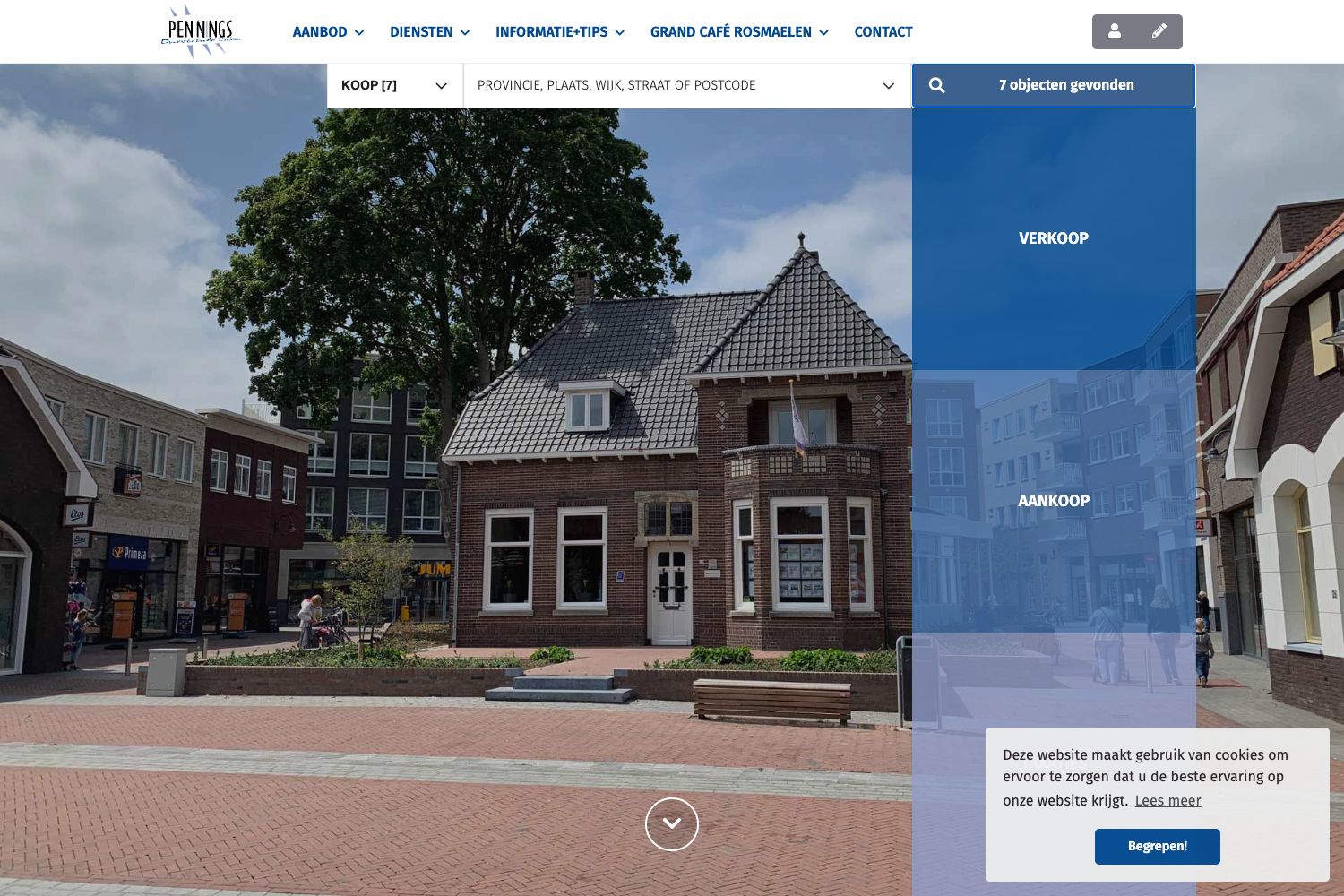Accept cookies with Begrepen! button
The width and height of the screenshot is (1344, 896).
(1158, 847)
